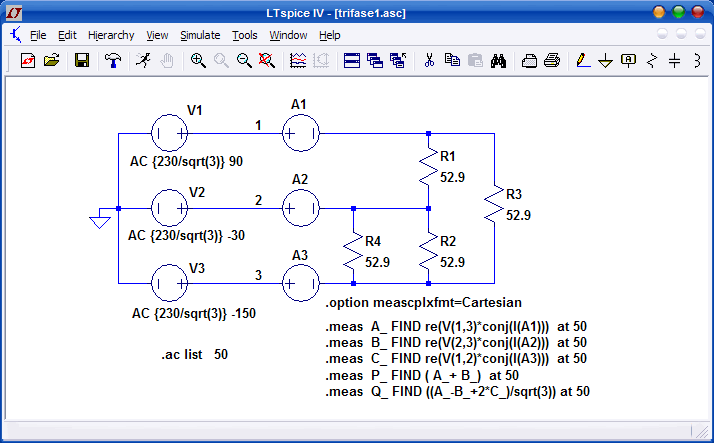
Task: Click the binoculars Find icon
Action: pos(498,61)
